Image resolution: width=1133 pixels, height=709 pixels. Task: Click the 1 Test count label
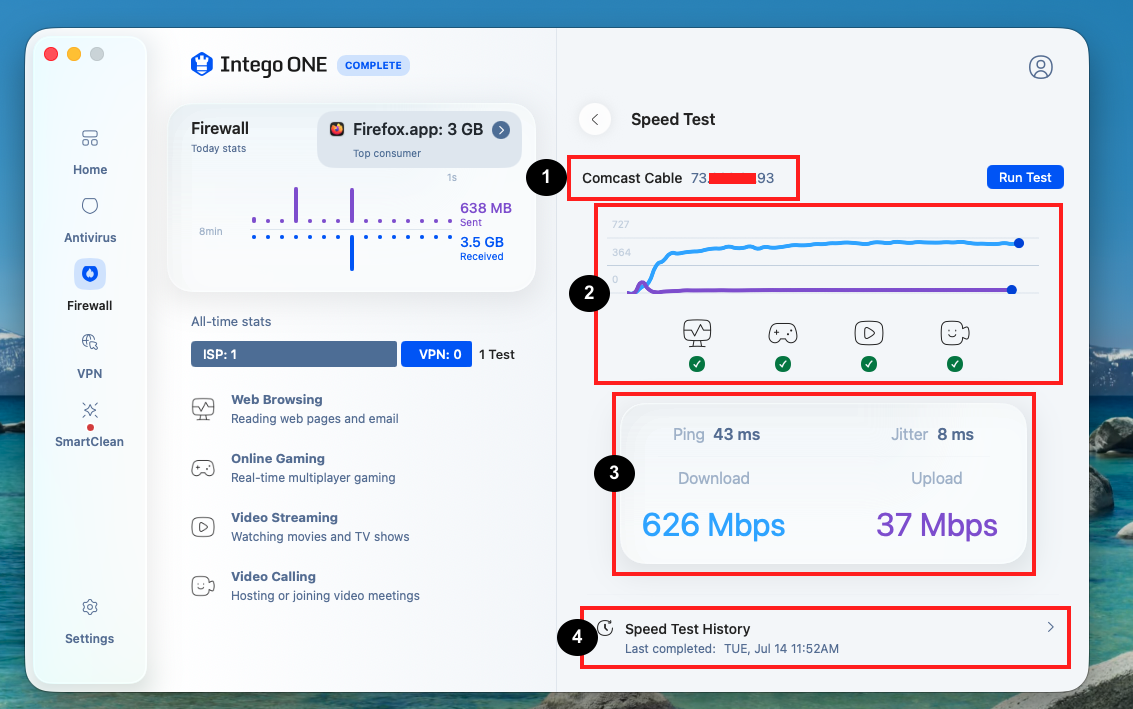coord(496,354)
